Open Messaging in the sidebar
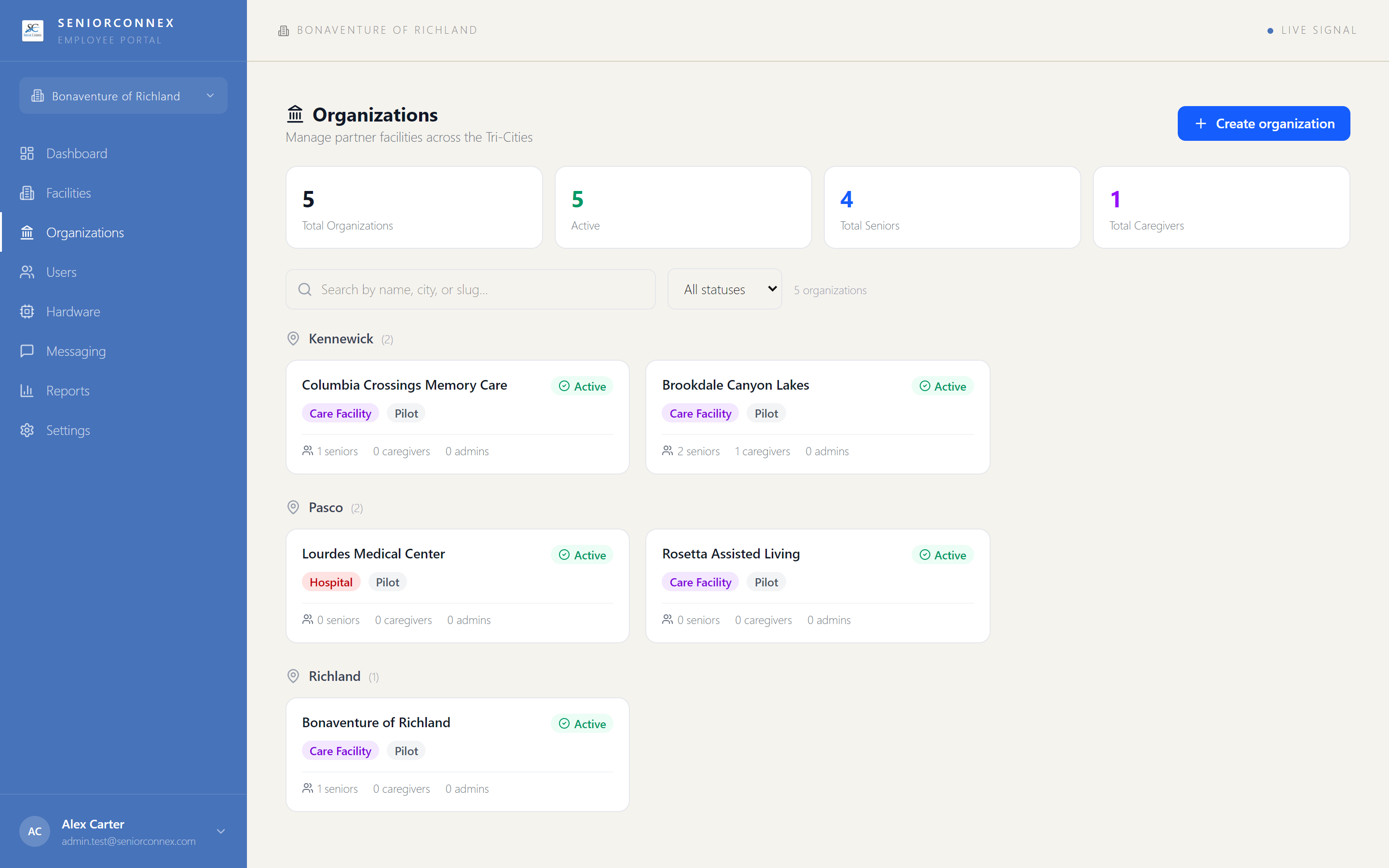The height and width of the screenshot is (868, 1389). point(123,351)
